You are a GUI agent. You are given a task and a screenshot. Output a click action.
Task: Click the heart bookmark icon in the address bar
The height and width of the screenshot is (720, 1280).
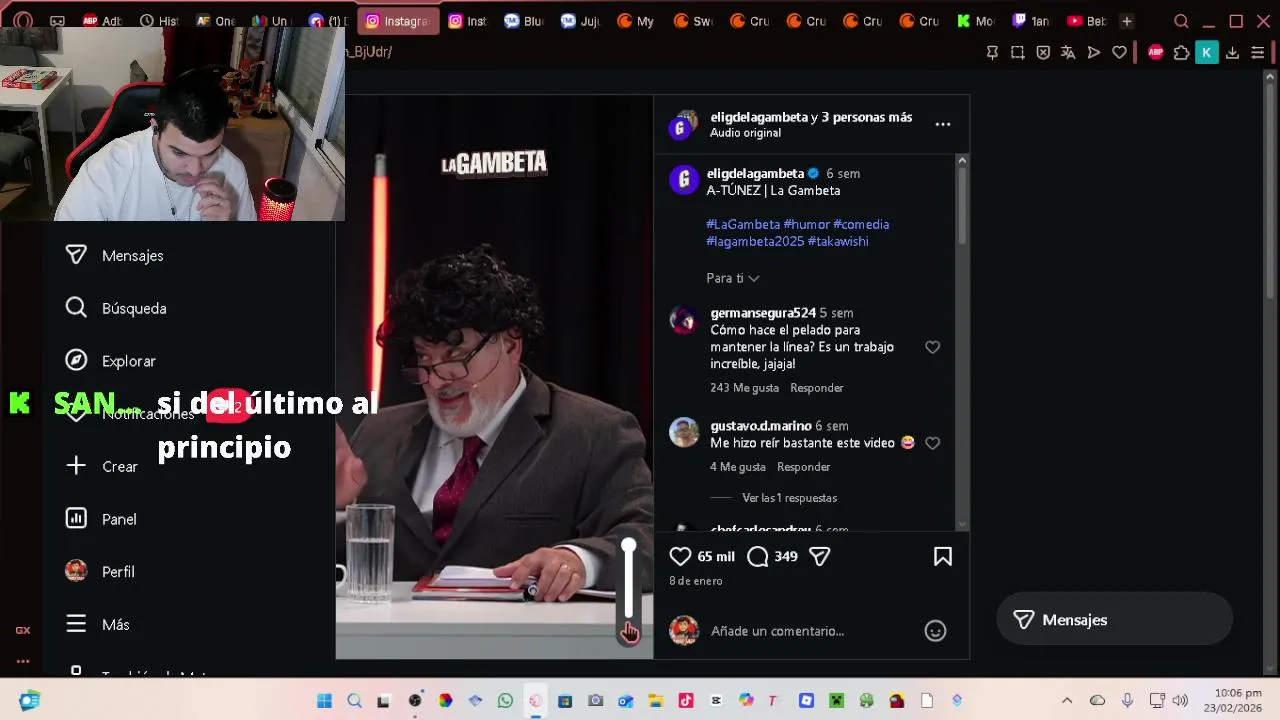1119,52
